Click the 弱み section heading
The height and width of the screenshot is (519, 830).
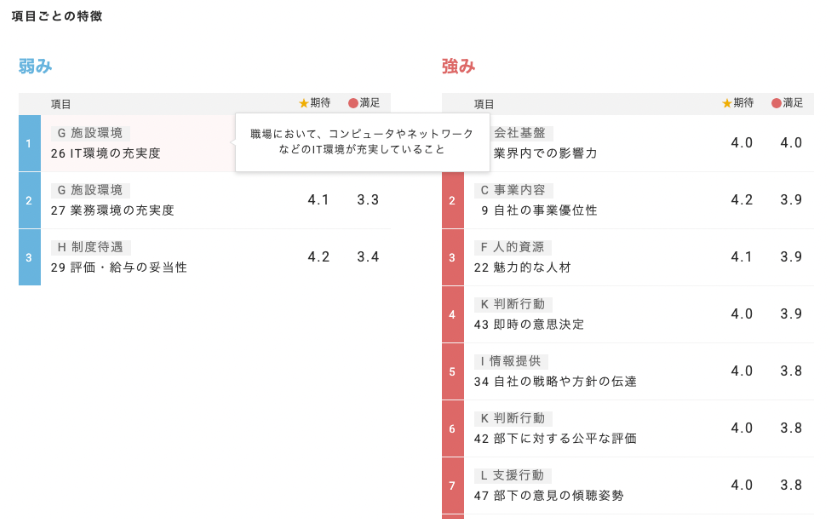[x=35, y=67]
